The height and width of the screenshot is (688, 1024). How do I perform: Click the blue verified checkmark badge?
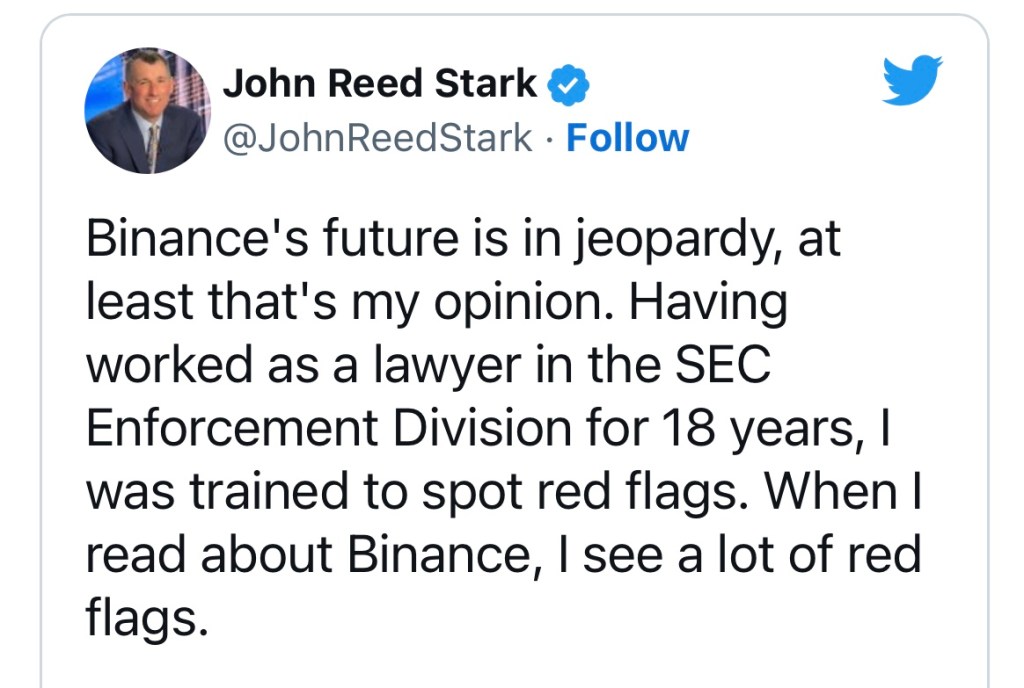pos(569,87)
